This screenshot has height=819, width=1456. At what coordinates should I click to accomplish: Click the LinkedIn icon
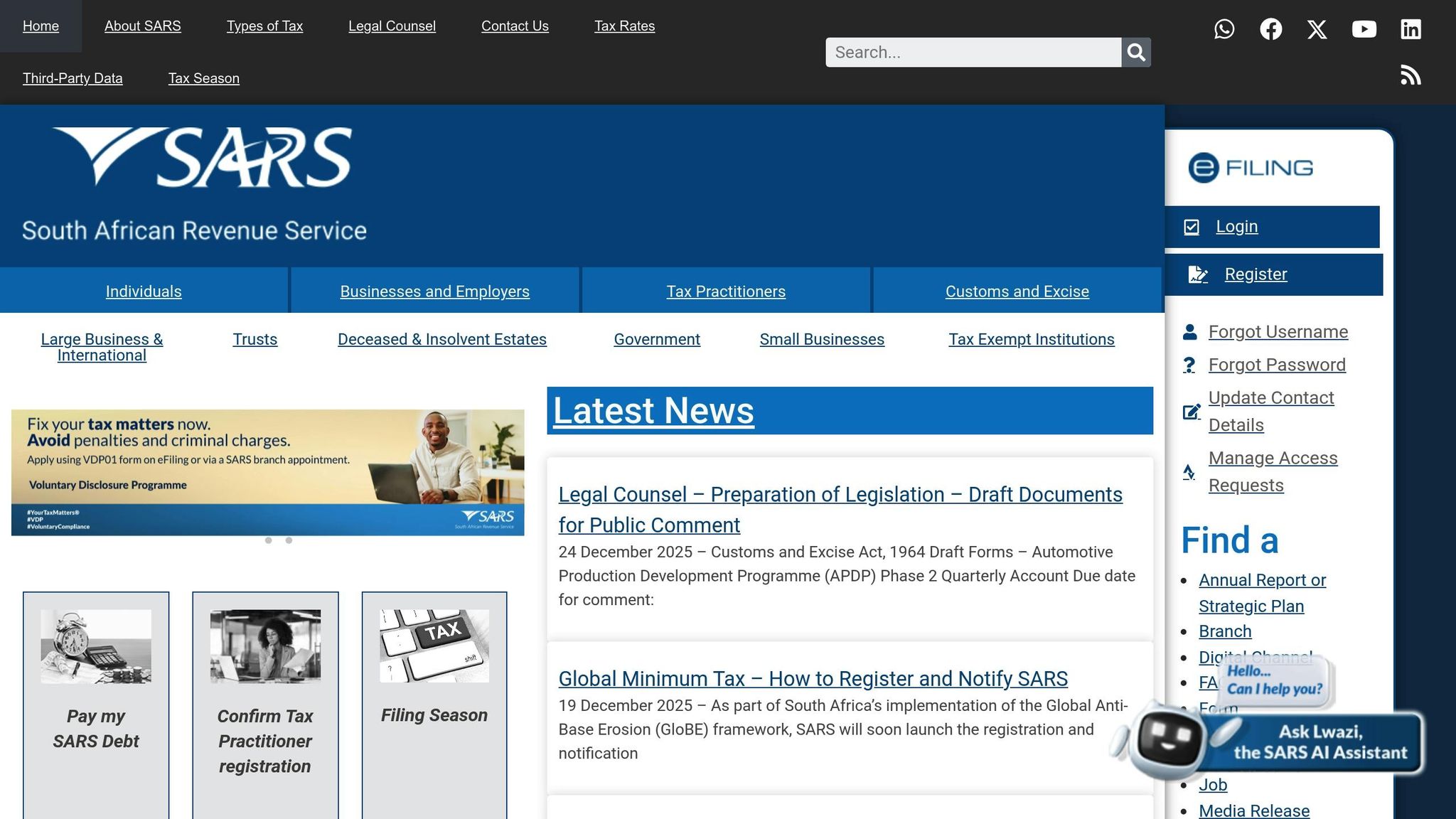pyautogui.click(x=1410, y=29)
